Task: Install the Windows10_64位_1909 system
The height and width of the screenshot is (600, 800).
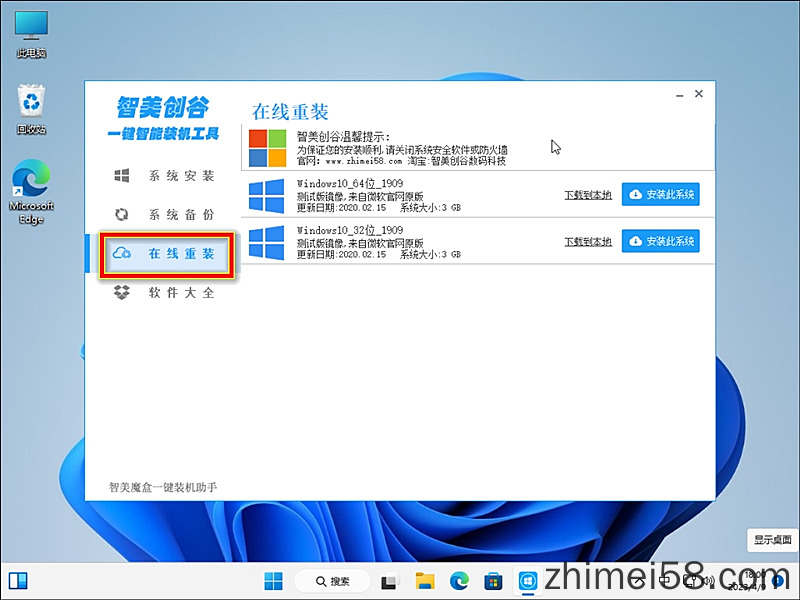Action: (661, 194)
